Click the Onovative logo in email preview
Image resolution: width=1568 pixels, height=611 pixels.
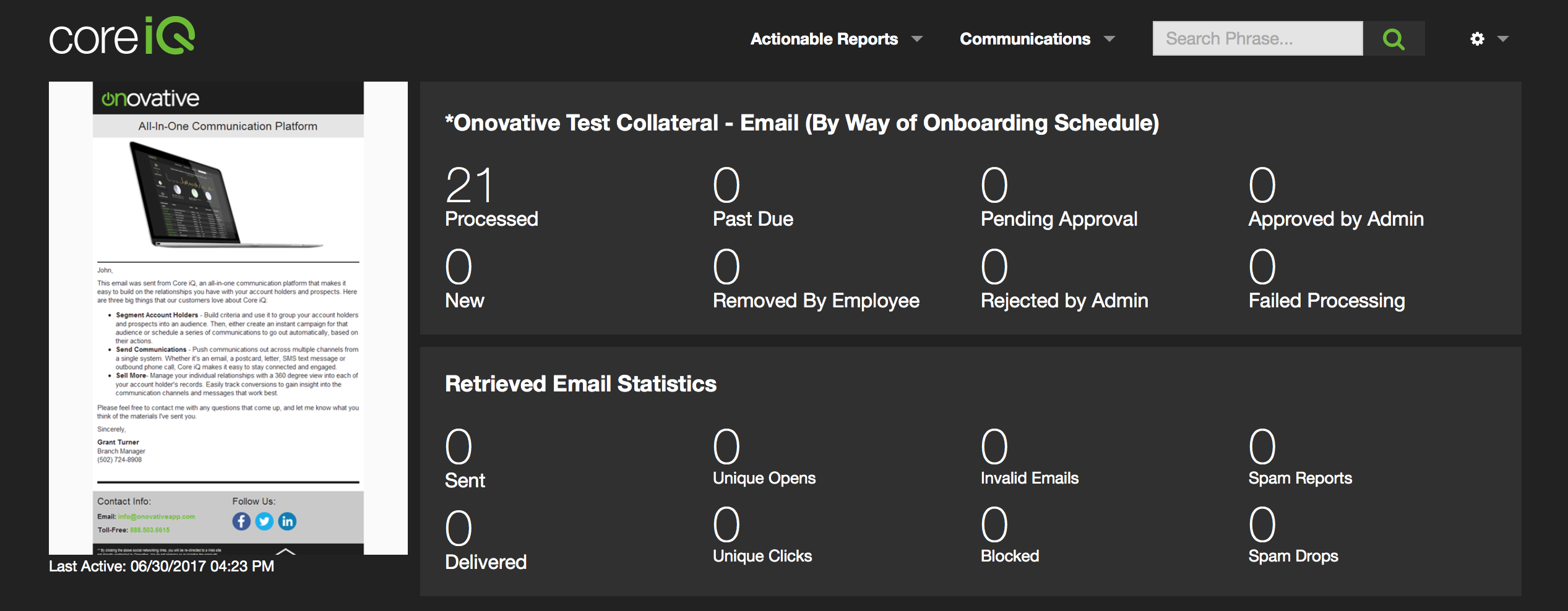point(150,98)
